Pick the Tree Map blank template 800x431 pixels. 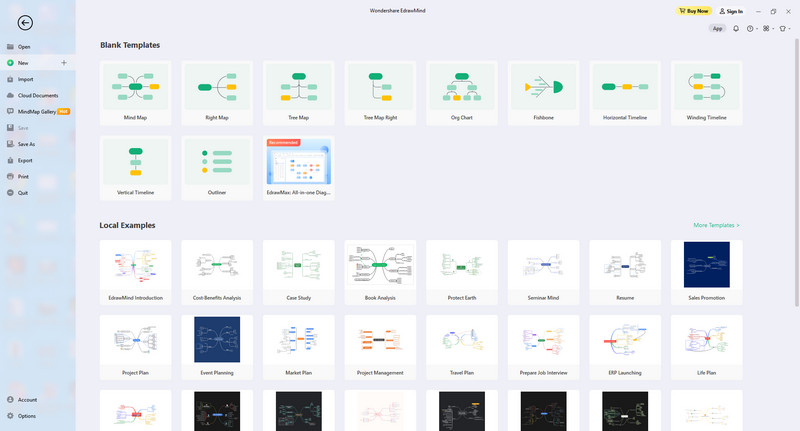[298, 93]
